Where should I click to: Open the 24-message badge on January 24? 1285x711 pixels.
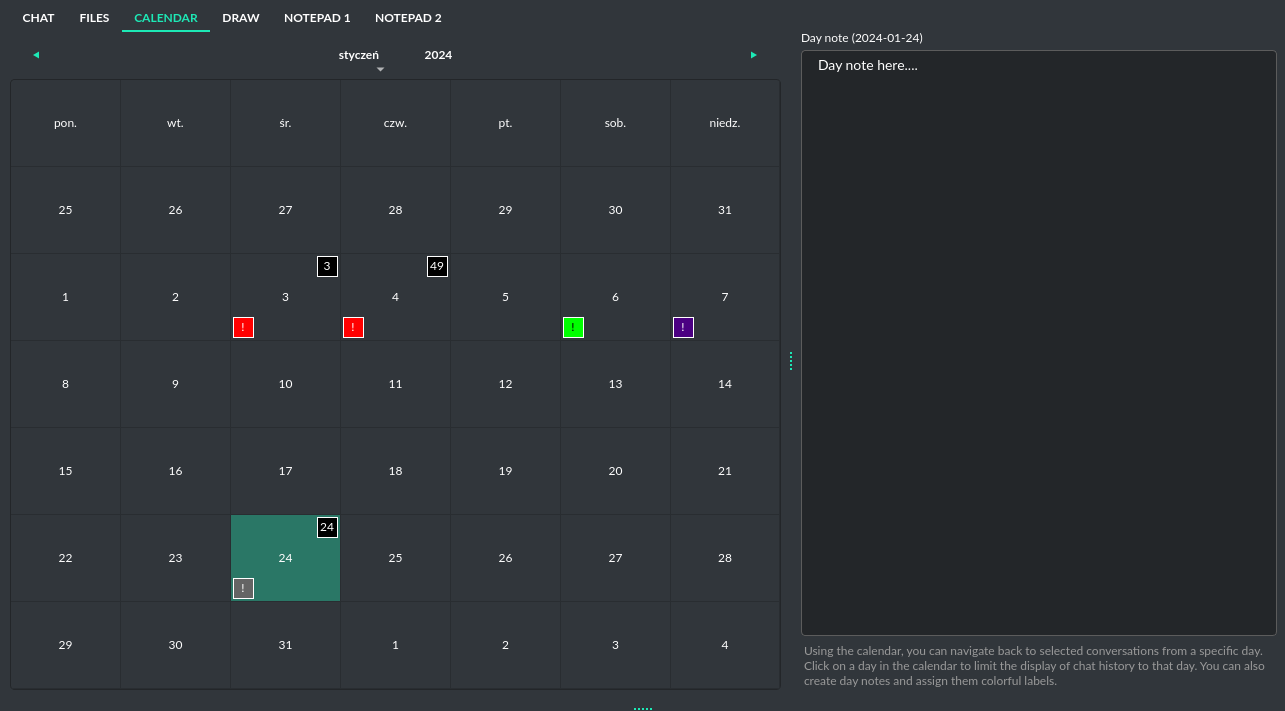click(x=327, y=527)
